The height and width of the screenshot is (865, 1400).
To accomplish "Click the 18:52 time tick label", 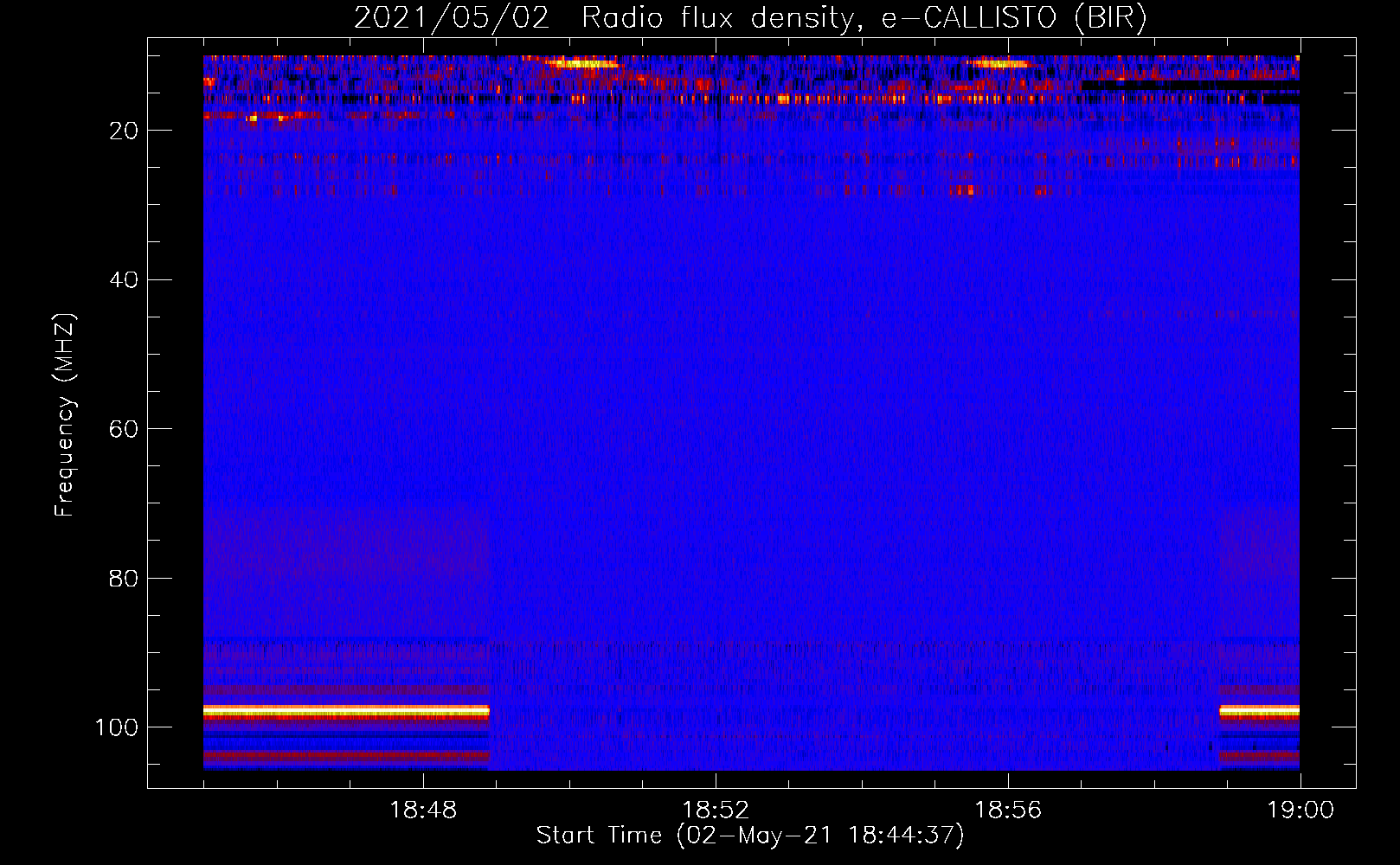I will coord(716,811).
